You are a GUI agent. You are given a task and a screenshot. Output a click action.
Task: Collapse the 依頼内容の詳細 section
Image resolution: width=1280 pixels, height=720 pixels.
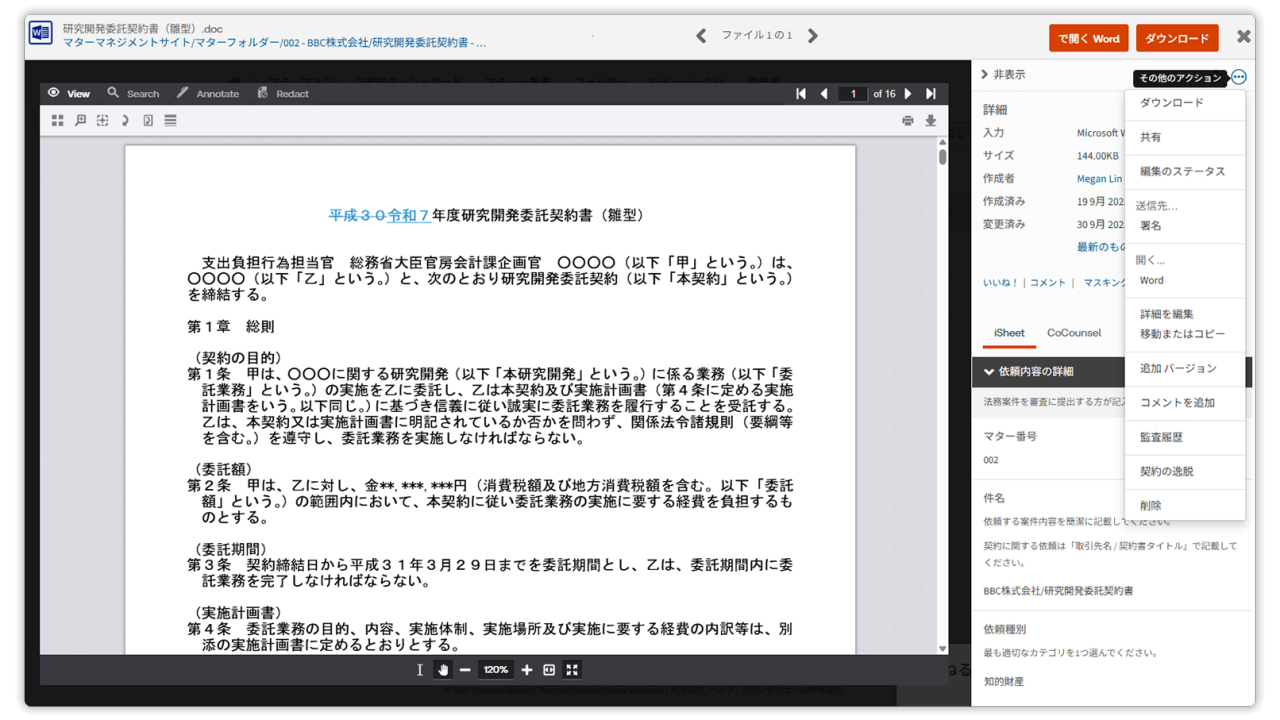click(x=989, y=372)
